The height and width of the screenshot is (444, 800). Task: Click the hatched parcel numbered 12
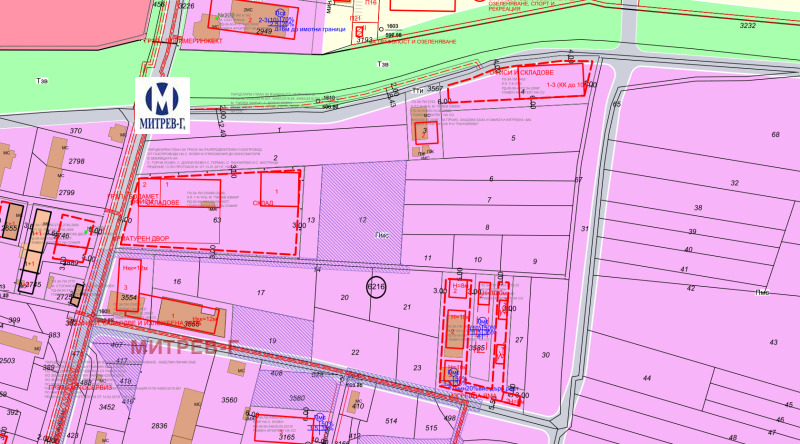pos(362,219)
